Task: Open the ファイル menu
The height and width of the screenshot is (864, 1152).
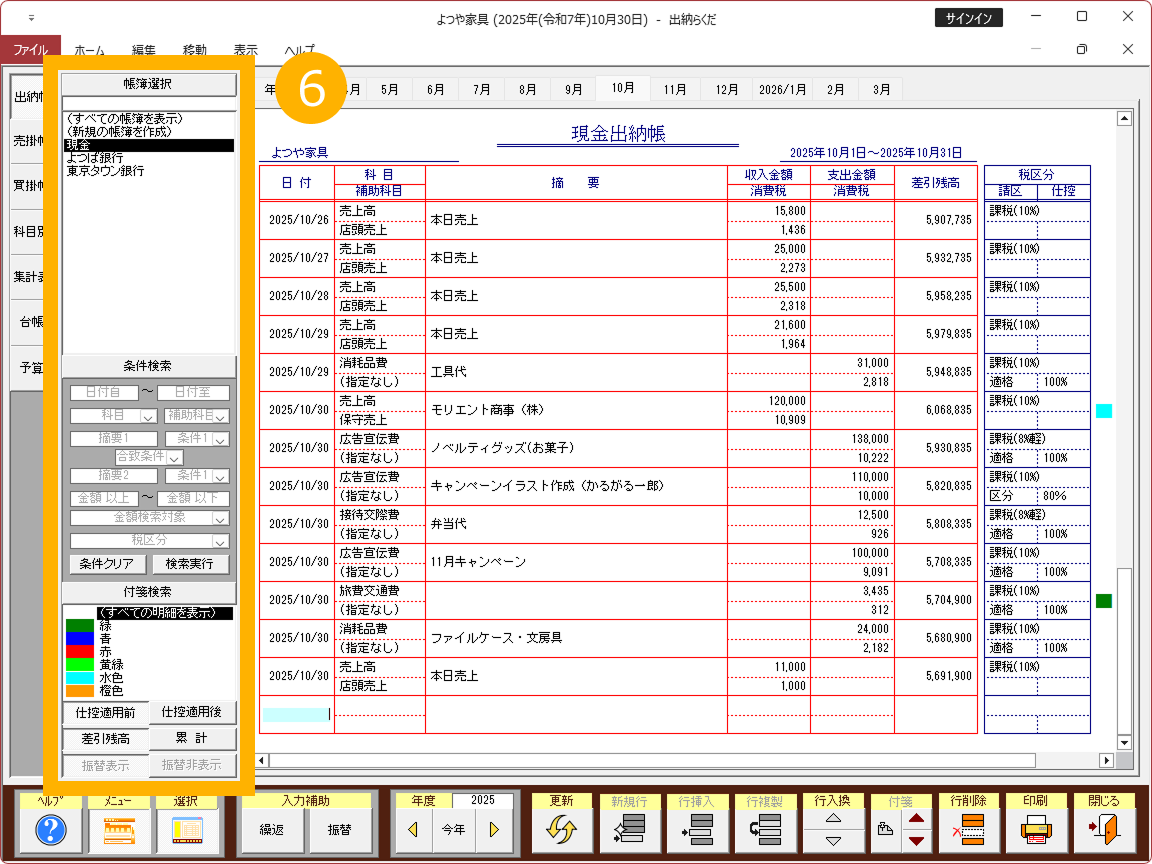Action: tap(30, 49)
